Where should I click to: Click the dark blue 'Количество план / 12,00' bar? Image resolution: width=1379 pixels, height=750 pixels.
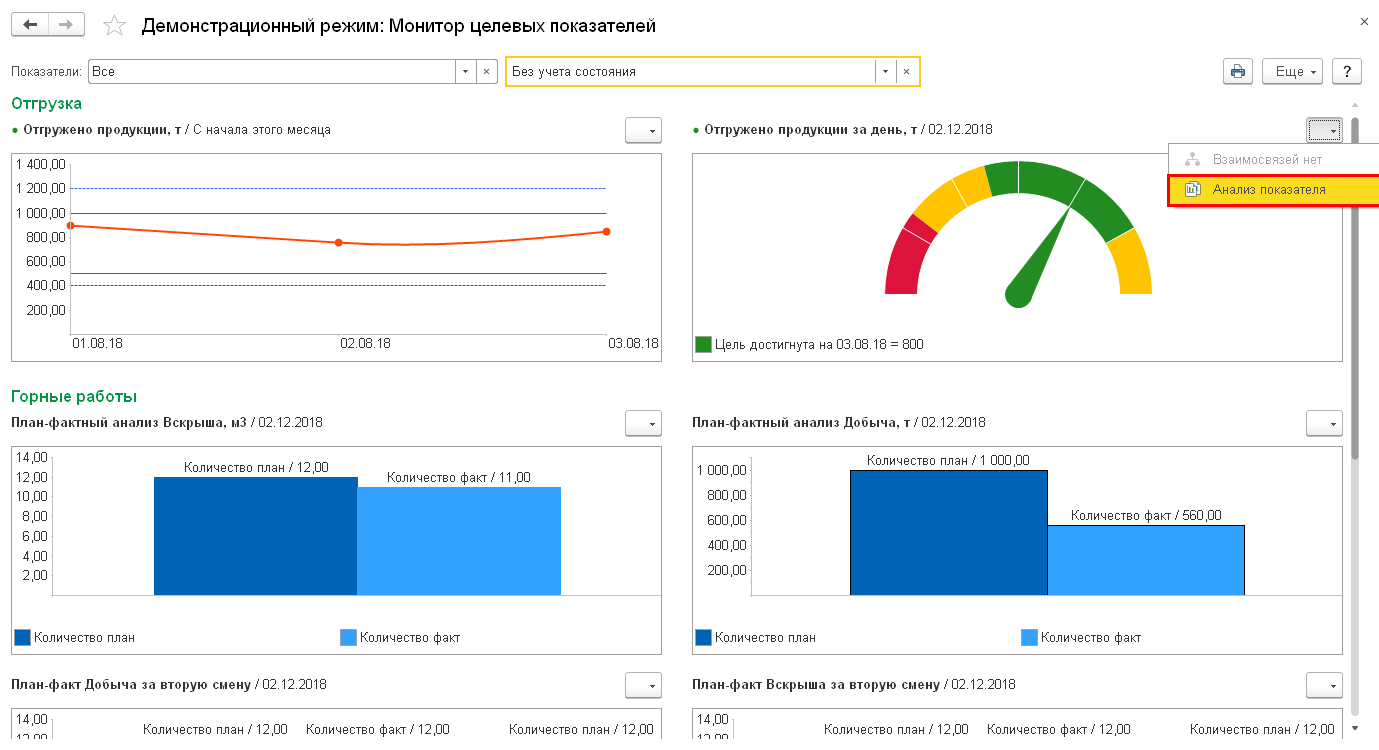click(x=255, y=536)
